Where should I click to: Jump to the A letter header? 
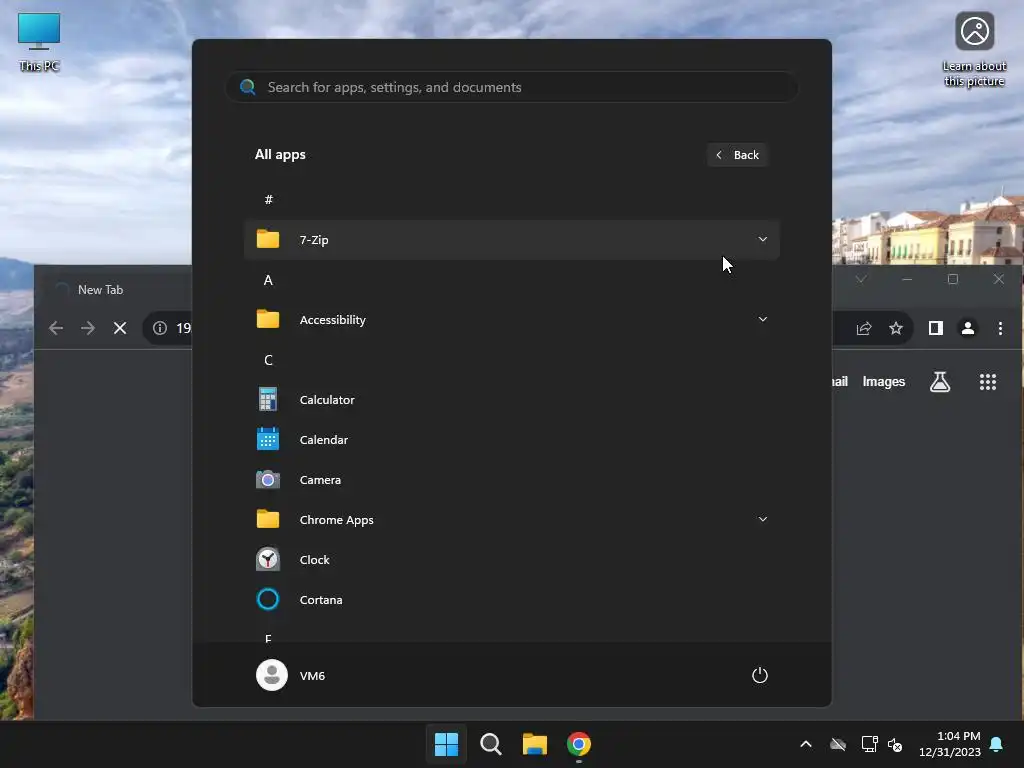click(268, 280)
